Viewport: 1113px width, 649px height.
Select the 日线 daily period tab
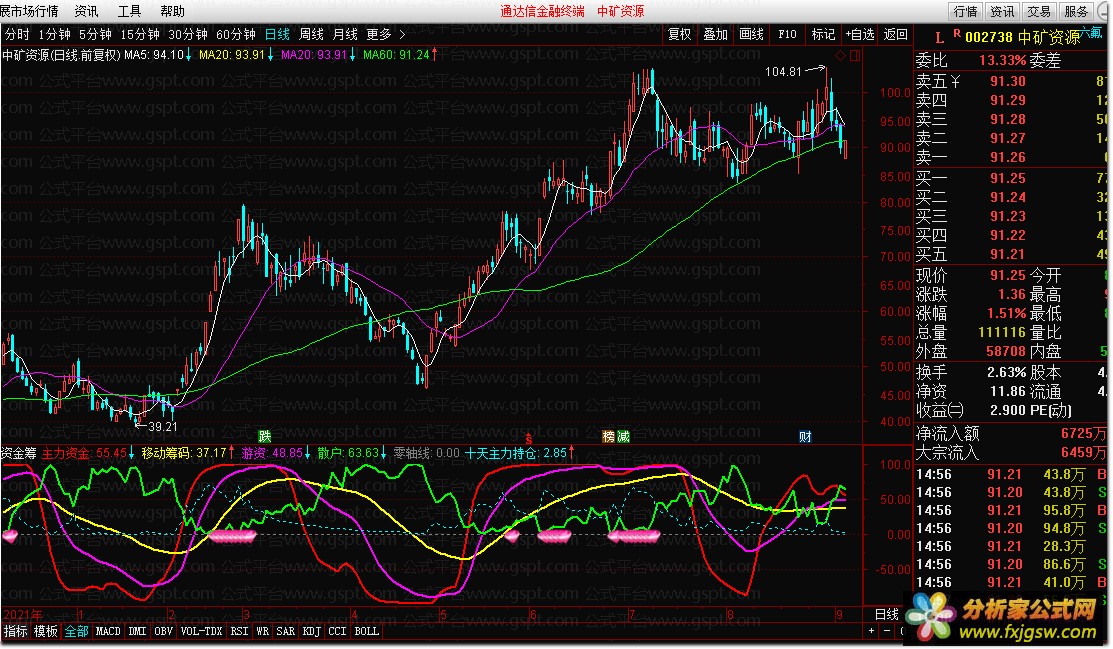(x=277, y=34)
